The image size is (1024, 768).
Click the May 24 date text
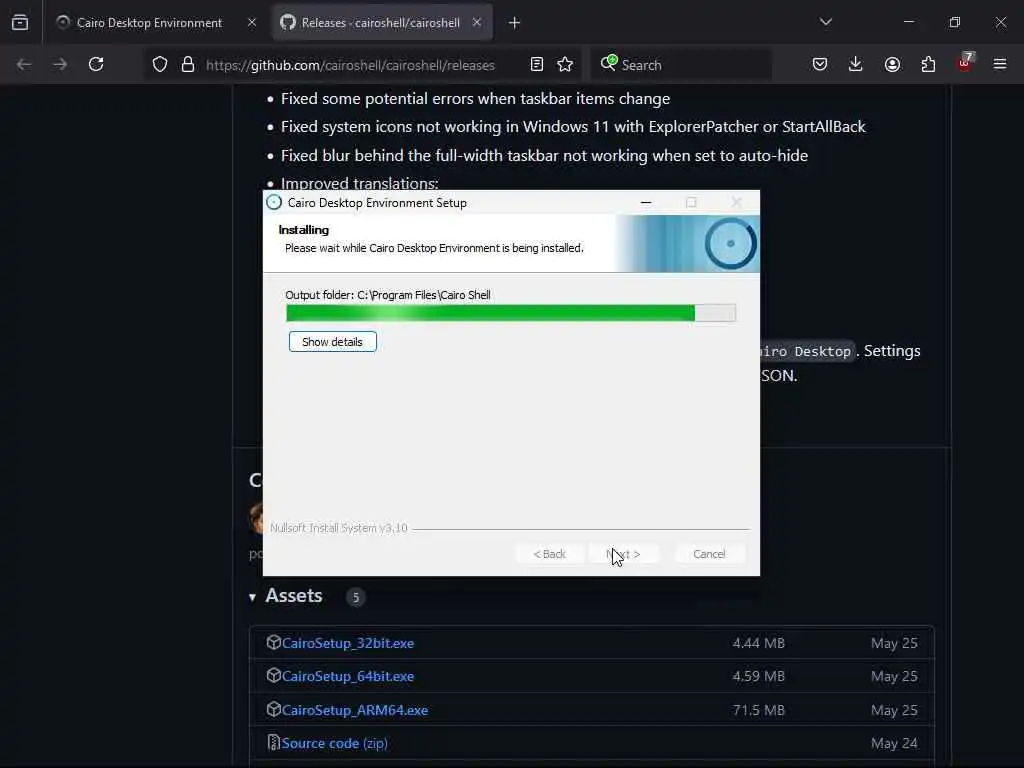[894, 743]
